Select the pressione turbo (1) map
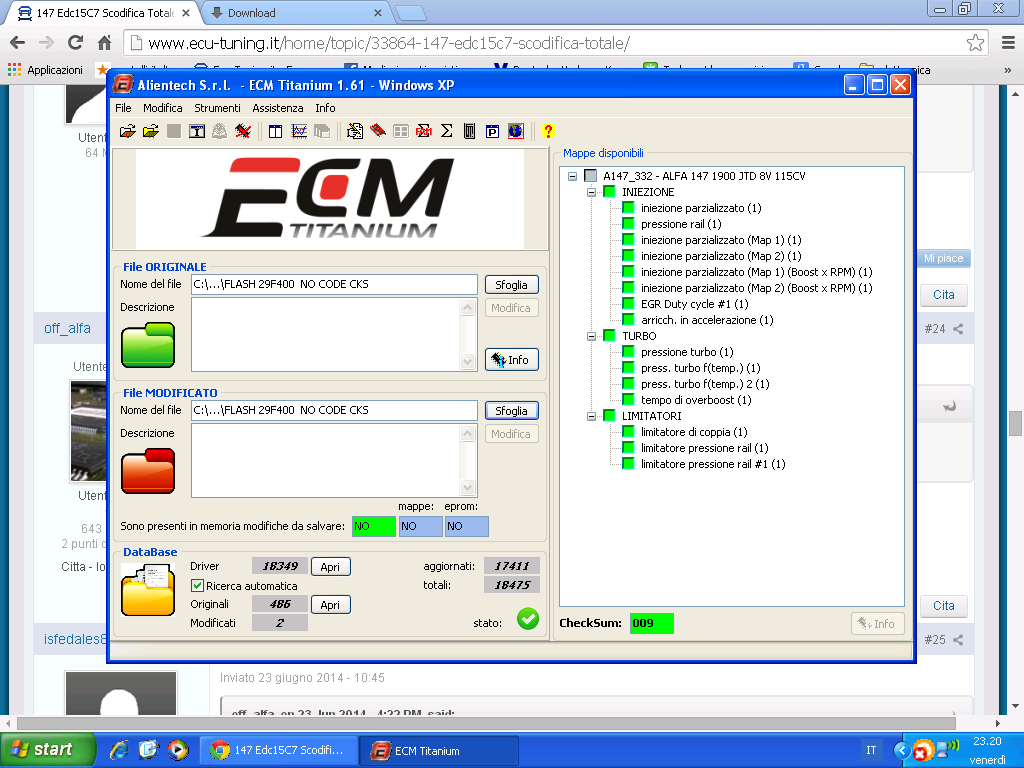Image resolution: width=1024 pixels, height=768 pixels. pos(686,352)
